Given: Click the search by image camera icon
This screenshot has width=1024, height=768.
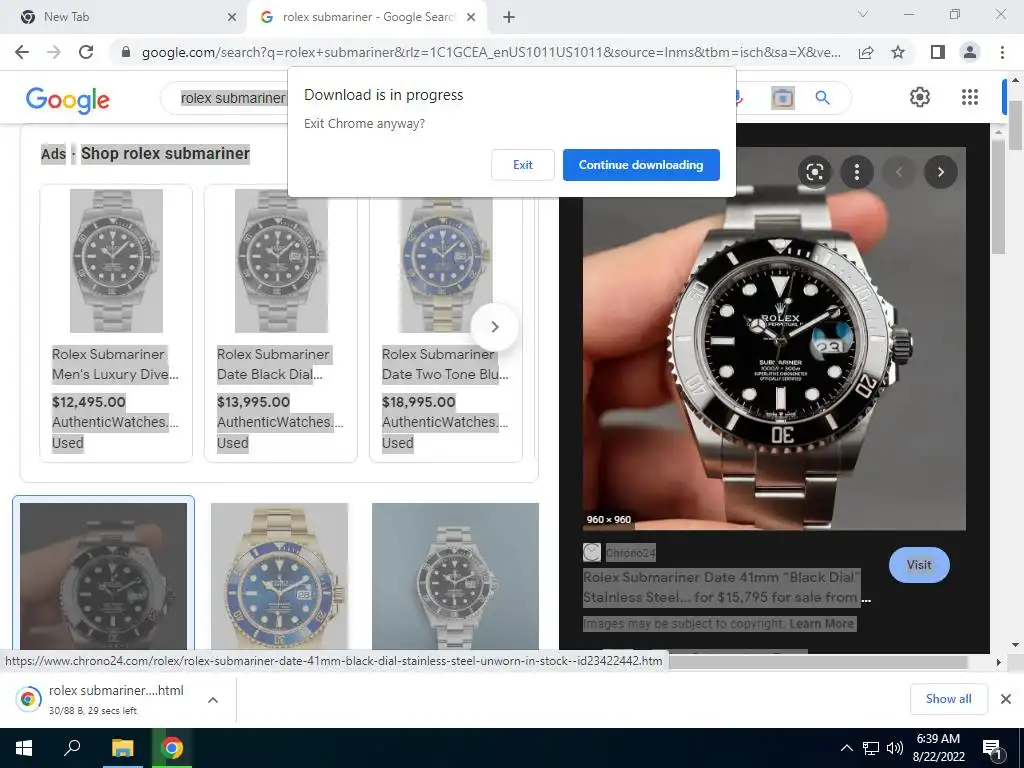Looking at the screenshot, I should [782, 98].
